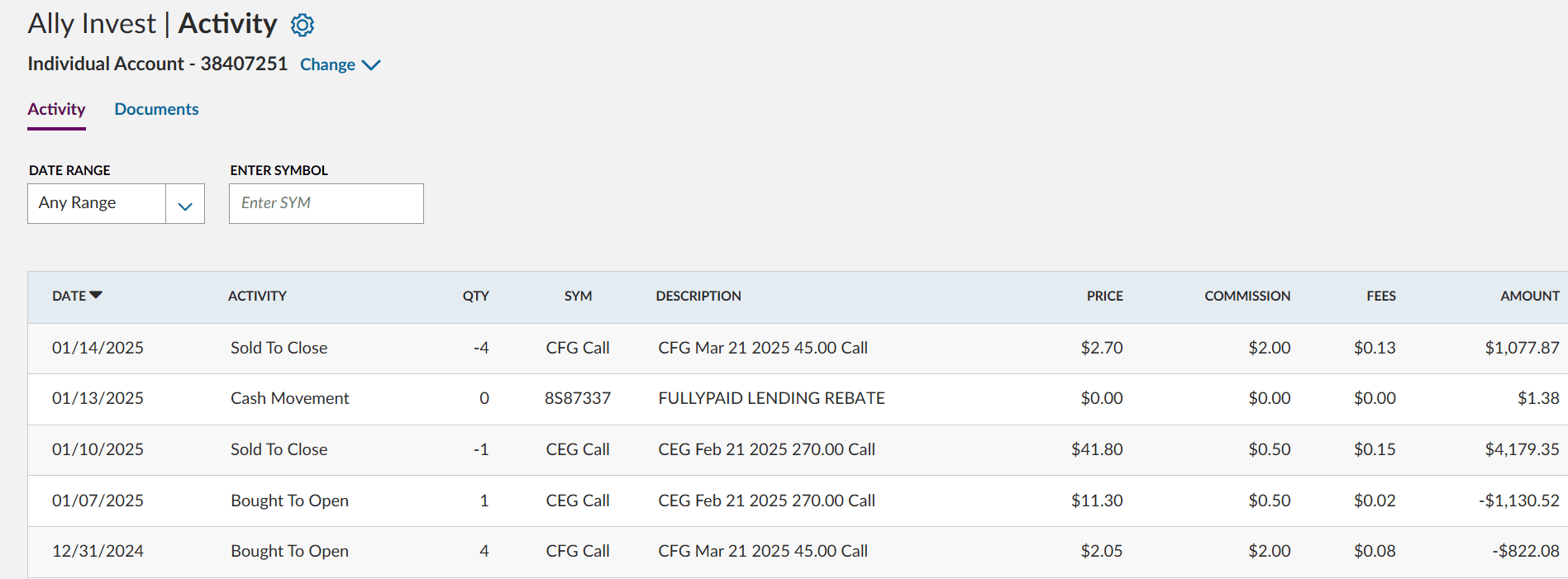Image resolution: width=1568 pixels, height=579 pixels.
Task: Switch to the Documents tab
Action: coord(156,109)
